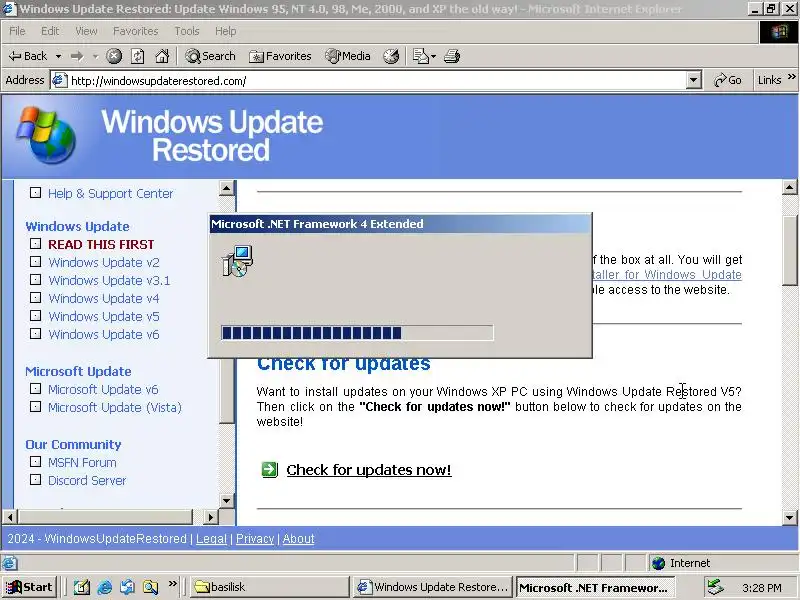Viewport: 800px width, 600px height.
Task: Click the network tray icon
Action: (x=715, y=587)
